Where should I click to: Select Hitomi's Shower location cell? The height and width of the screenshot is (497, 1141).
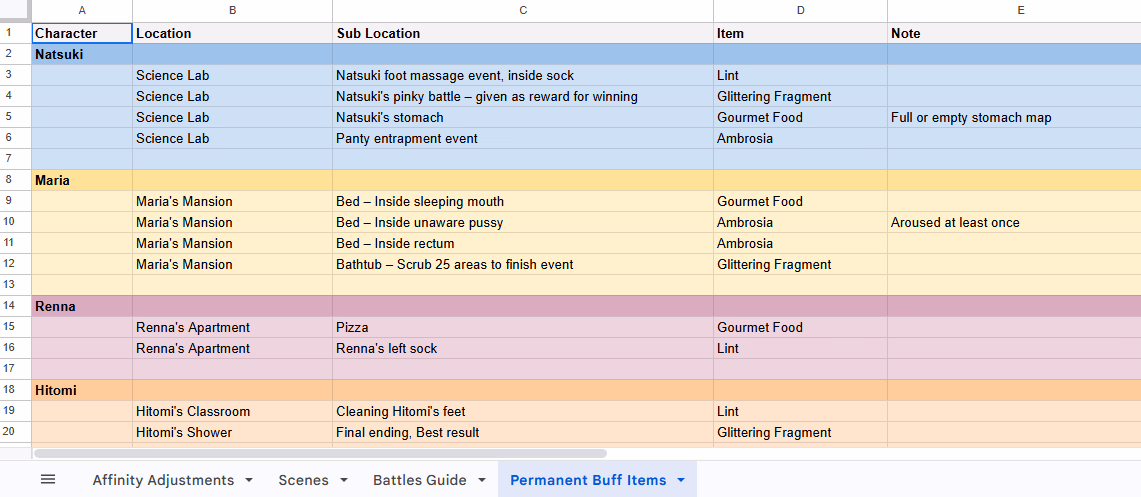[x=233, y=432]
